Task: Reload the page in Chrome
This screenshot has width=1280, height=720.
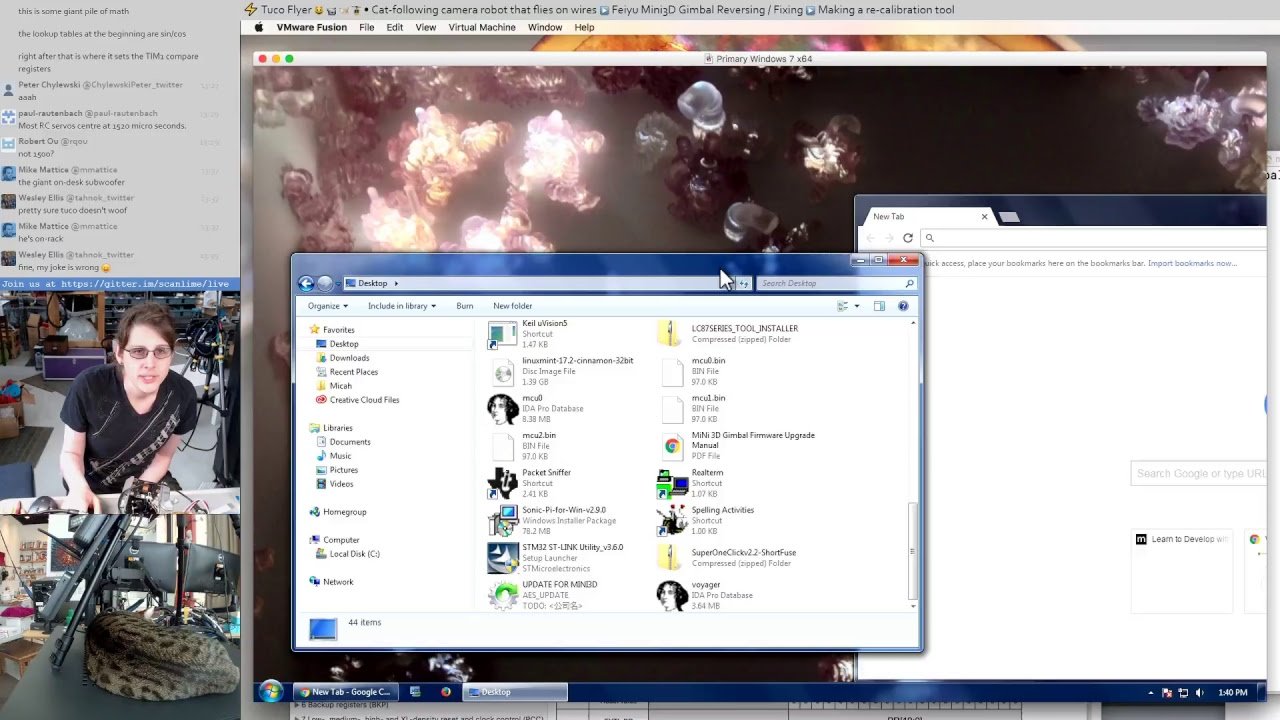Action: 908,238
